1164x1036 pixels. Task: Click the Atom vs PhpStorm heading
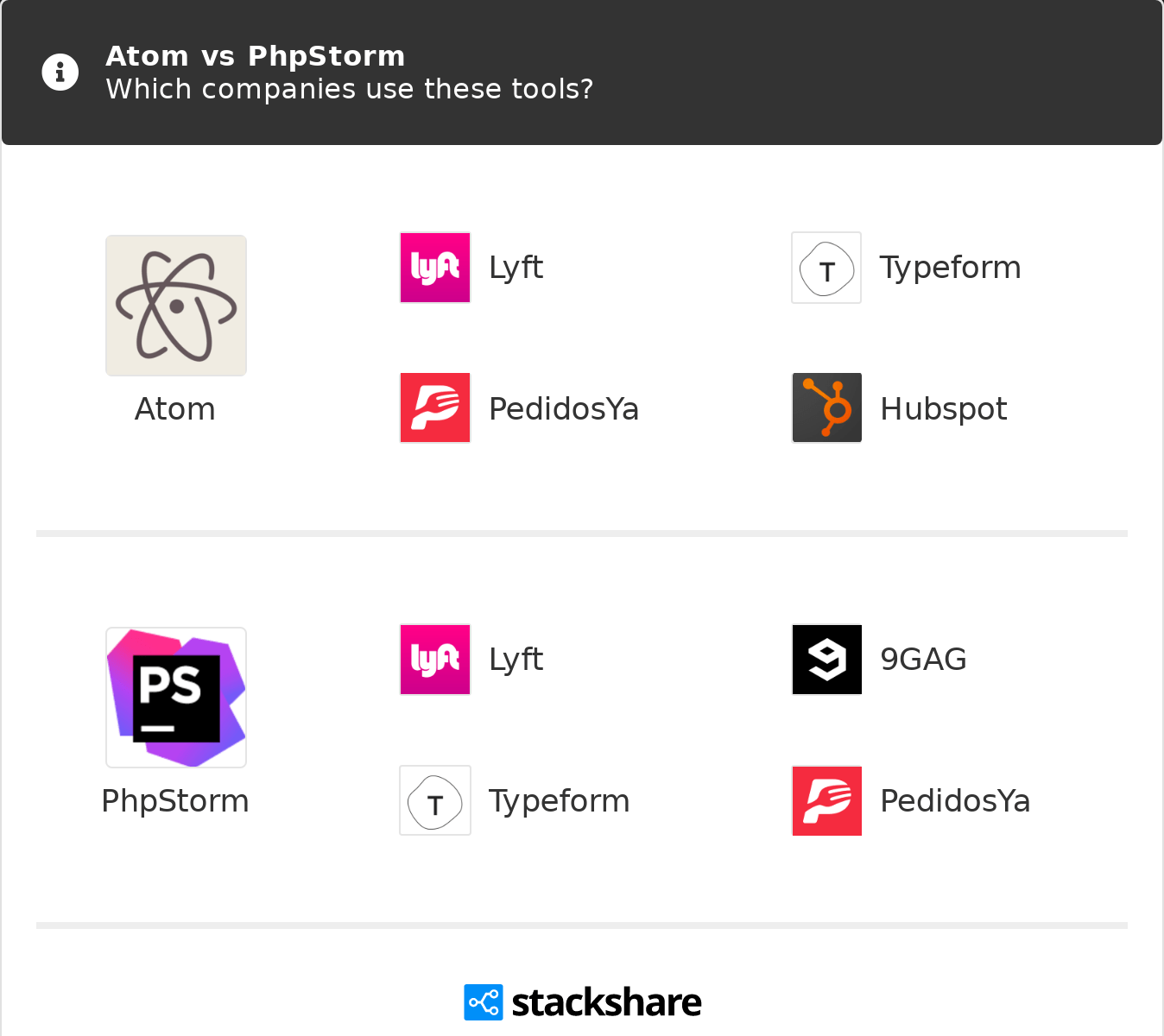[x=256, y=56]
